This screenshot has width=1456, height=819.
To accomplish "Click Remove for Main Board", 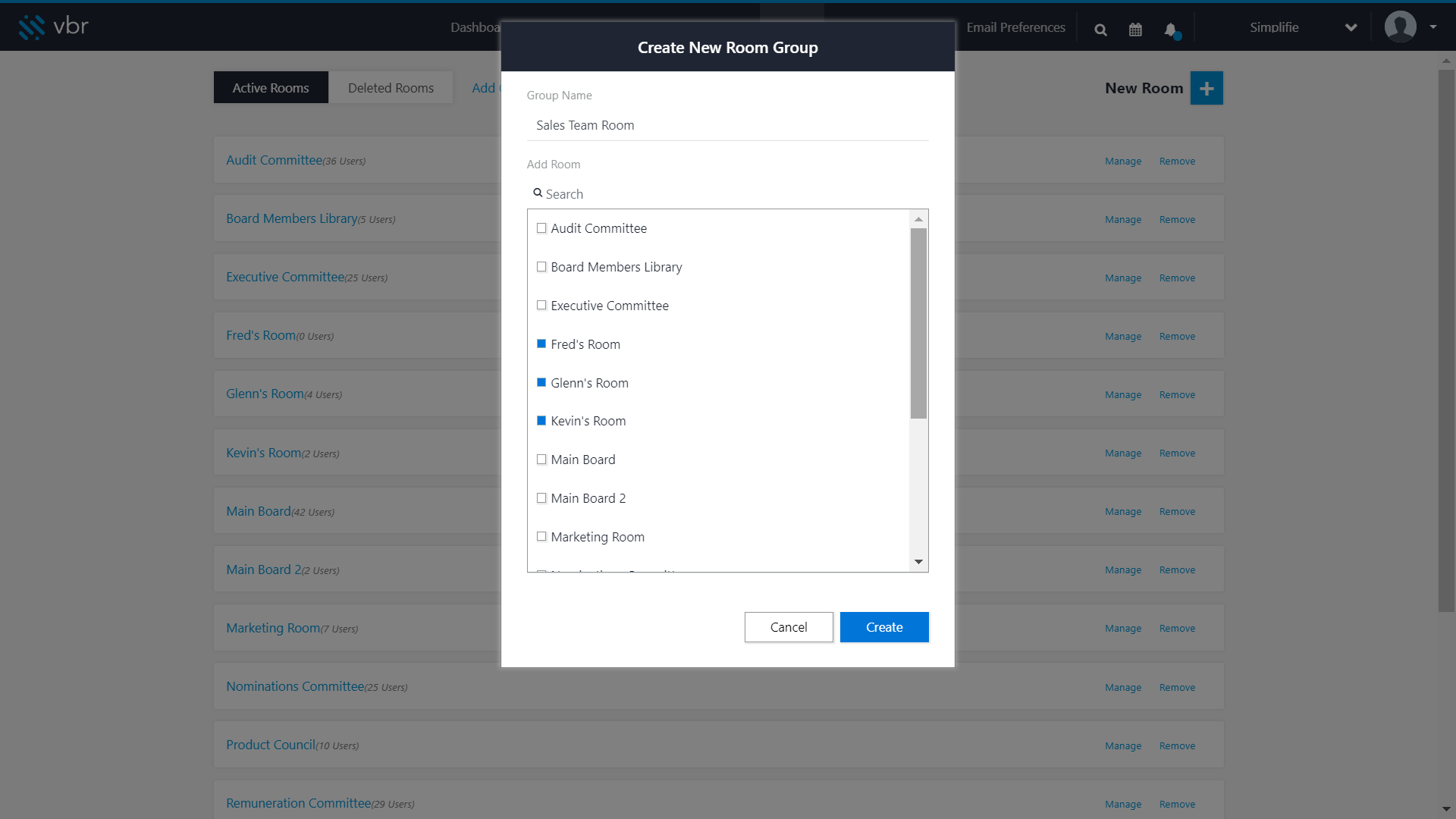I will coord(1177,512).
